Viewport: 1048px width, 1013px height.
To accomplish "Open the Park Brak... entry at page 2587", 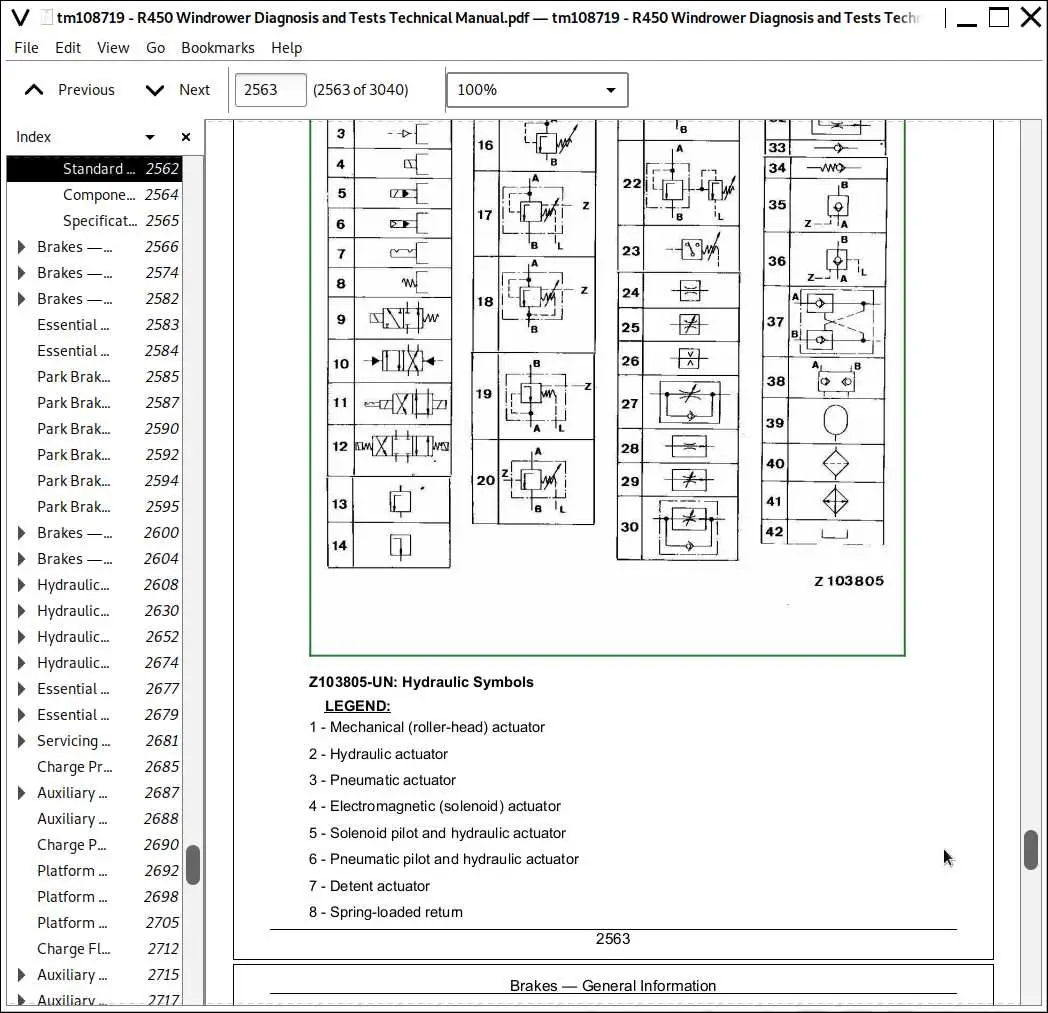I will 94,403.
